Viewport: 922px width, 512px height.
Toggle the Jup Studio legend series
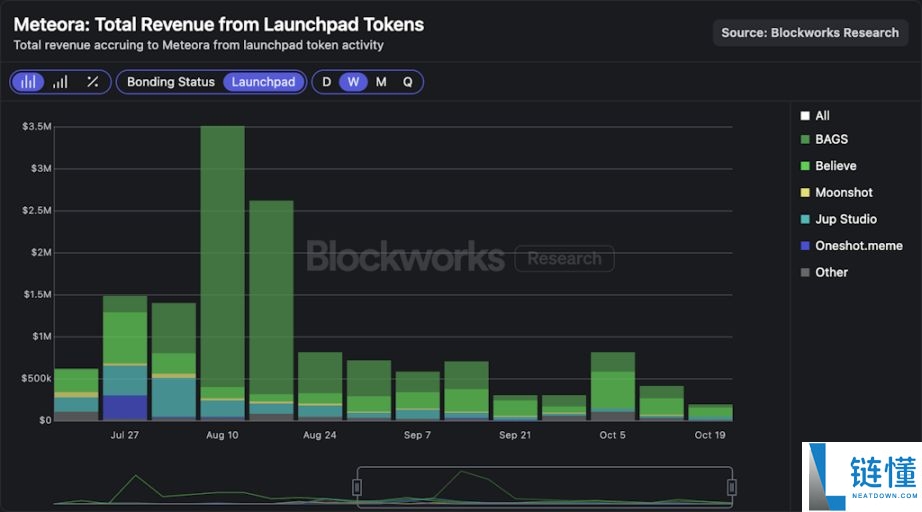[839, 219]
